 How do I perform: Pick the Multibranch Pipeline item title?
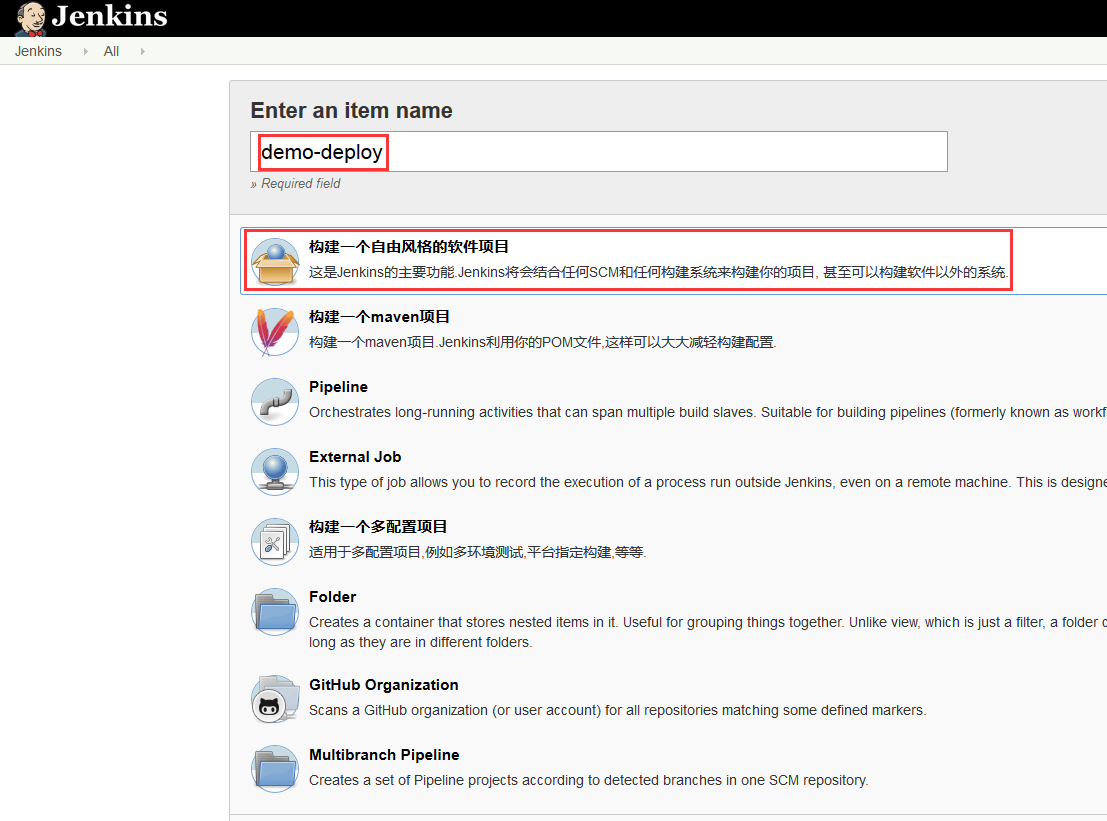pos(384,755)
